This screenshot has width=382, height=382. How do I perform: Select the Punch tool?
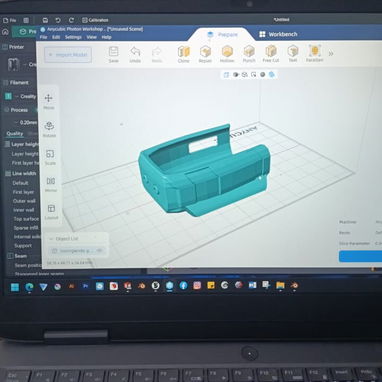249,54
